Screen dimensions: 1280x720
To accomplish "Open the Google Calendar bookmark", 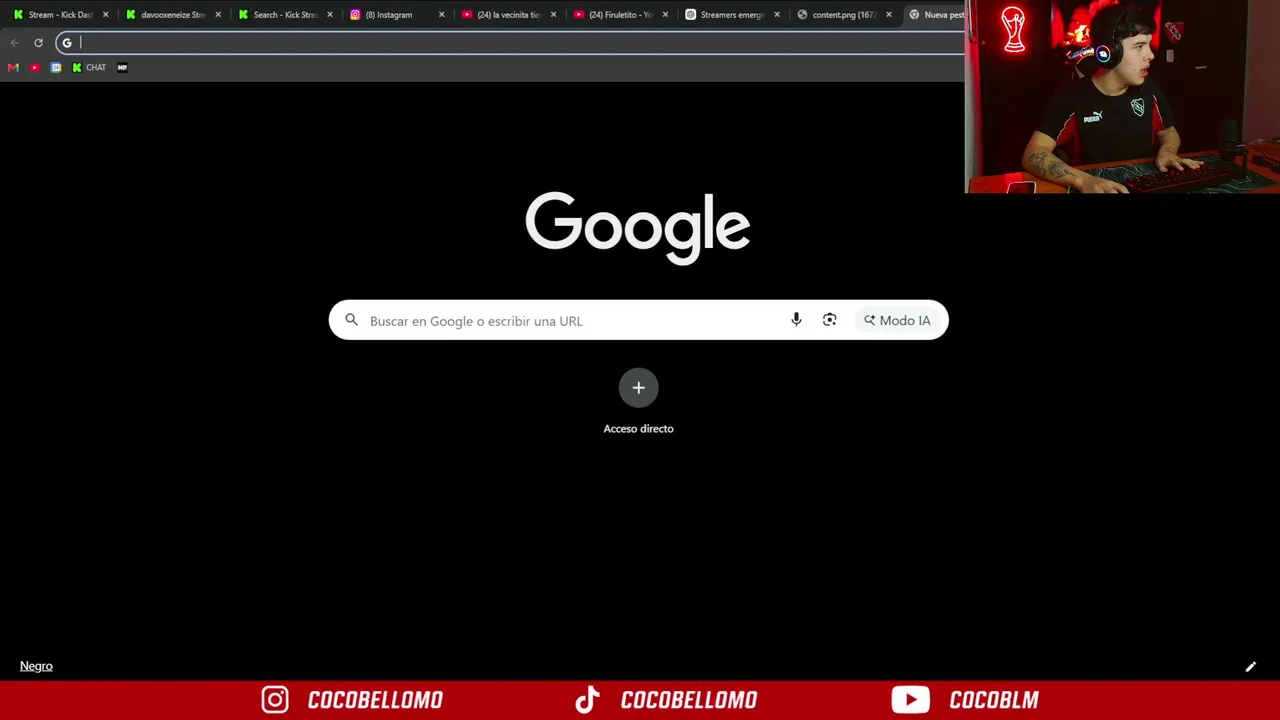I will point(56,68).
